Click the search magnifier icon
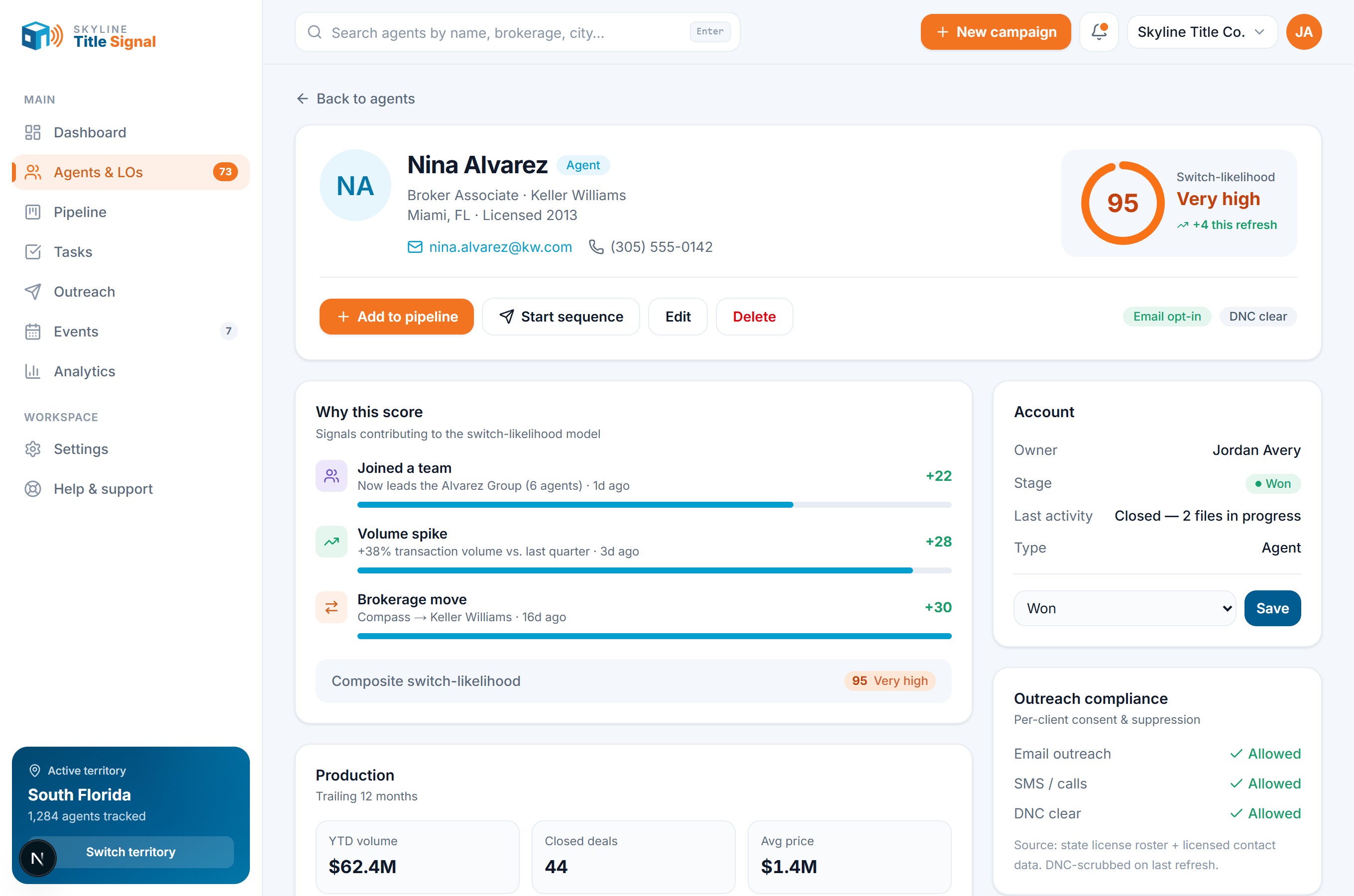The width and height of the screenshot is (1354, 896). tap(314, 32)
